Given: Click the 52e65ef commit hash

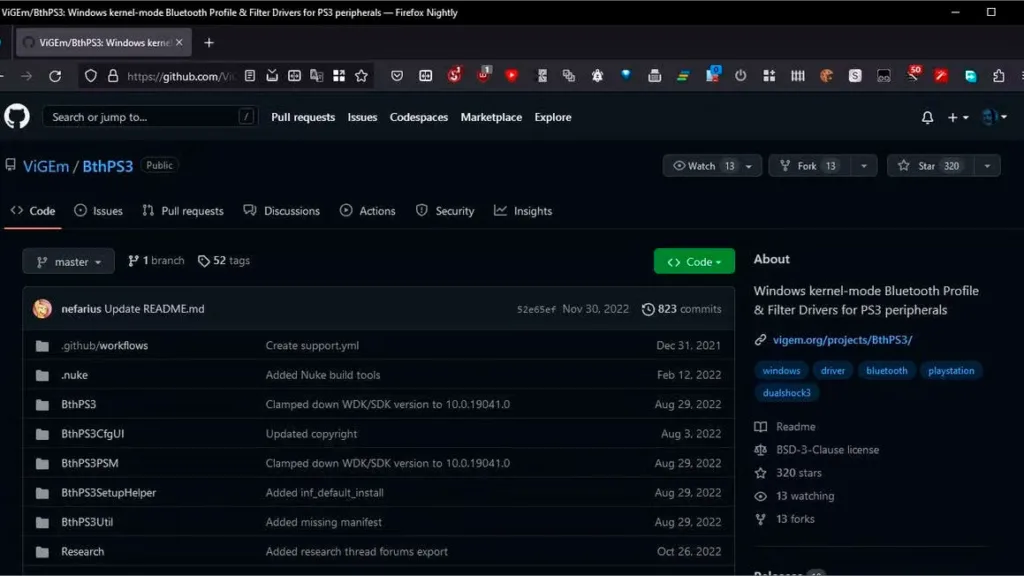Looking at the screenshot, I should click(x=536, y=310).
